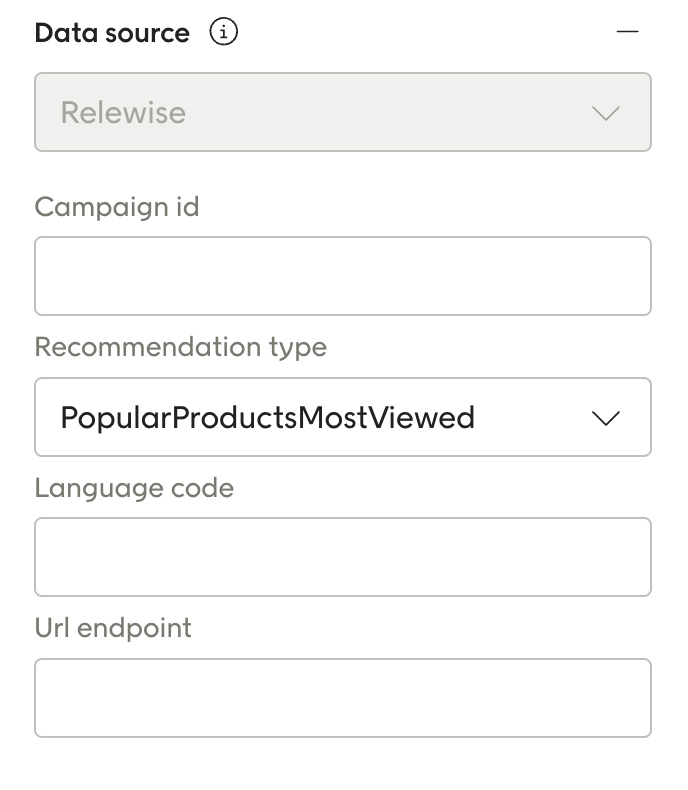The width and height of the screenshot is (688, 790).
Task: Focus the Url endpoint input field
Action: pos(342,698)
